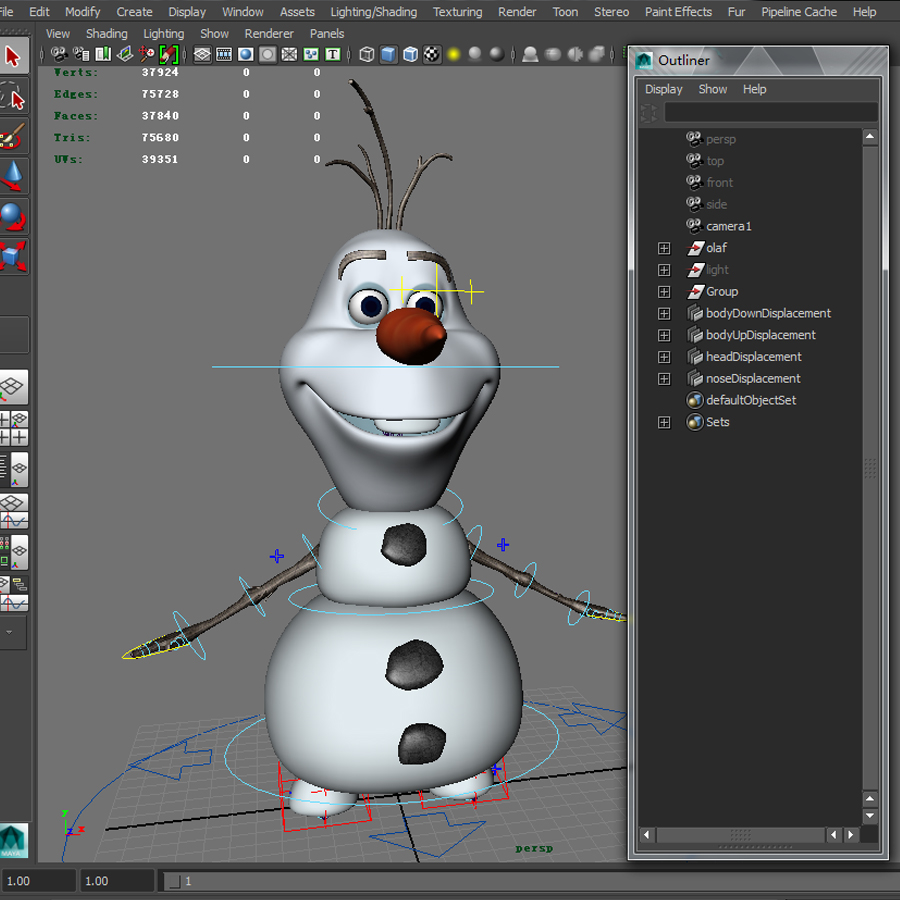Select the Scale tool
The image size is (900, 900).
[13, 255]
